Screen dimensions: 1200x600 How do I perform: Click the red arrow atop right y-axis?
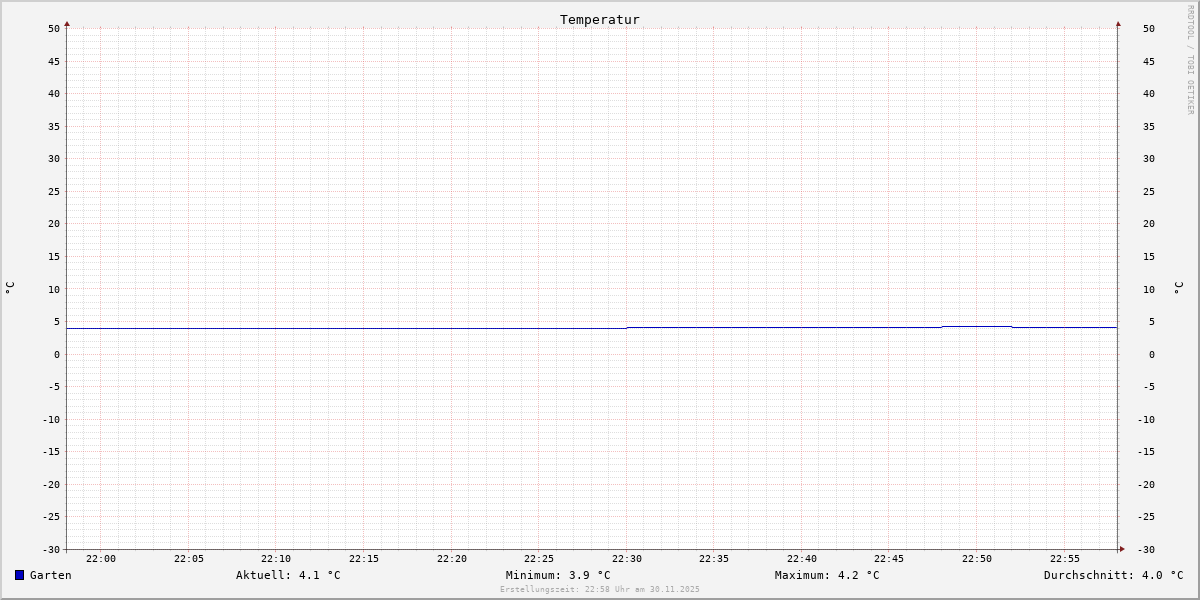pos(1118,23)
